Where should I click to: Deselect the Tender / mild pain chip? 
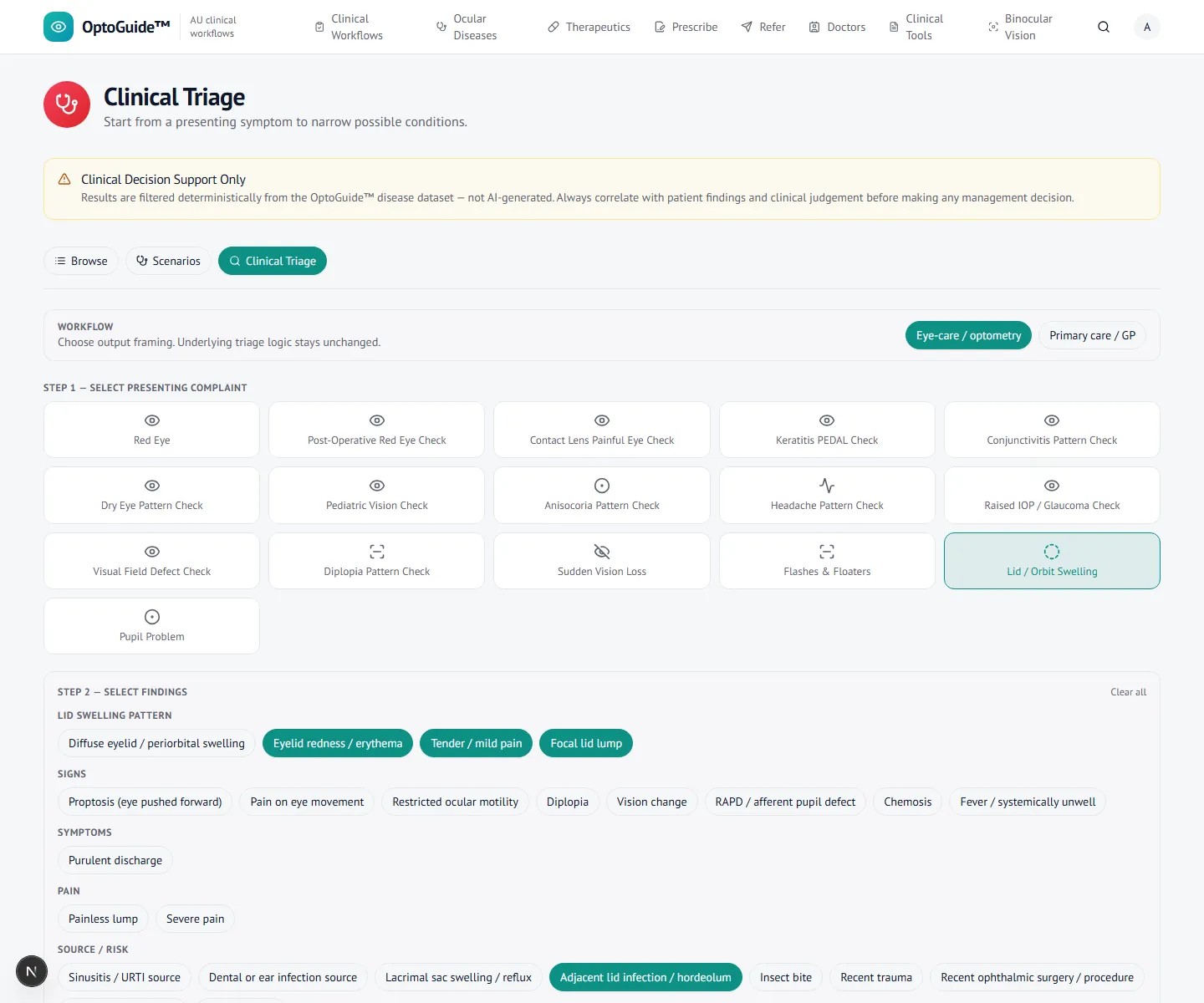click(x=476, y=743)
